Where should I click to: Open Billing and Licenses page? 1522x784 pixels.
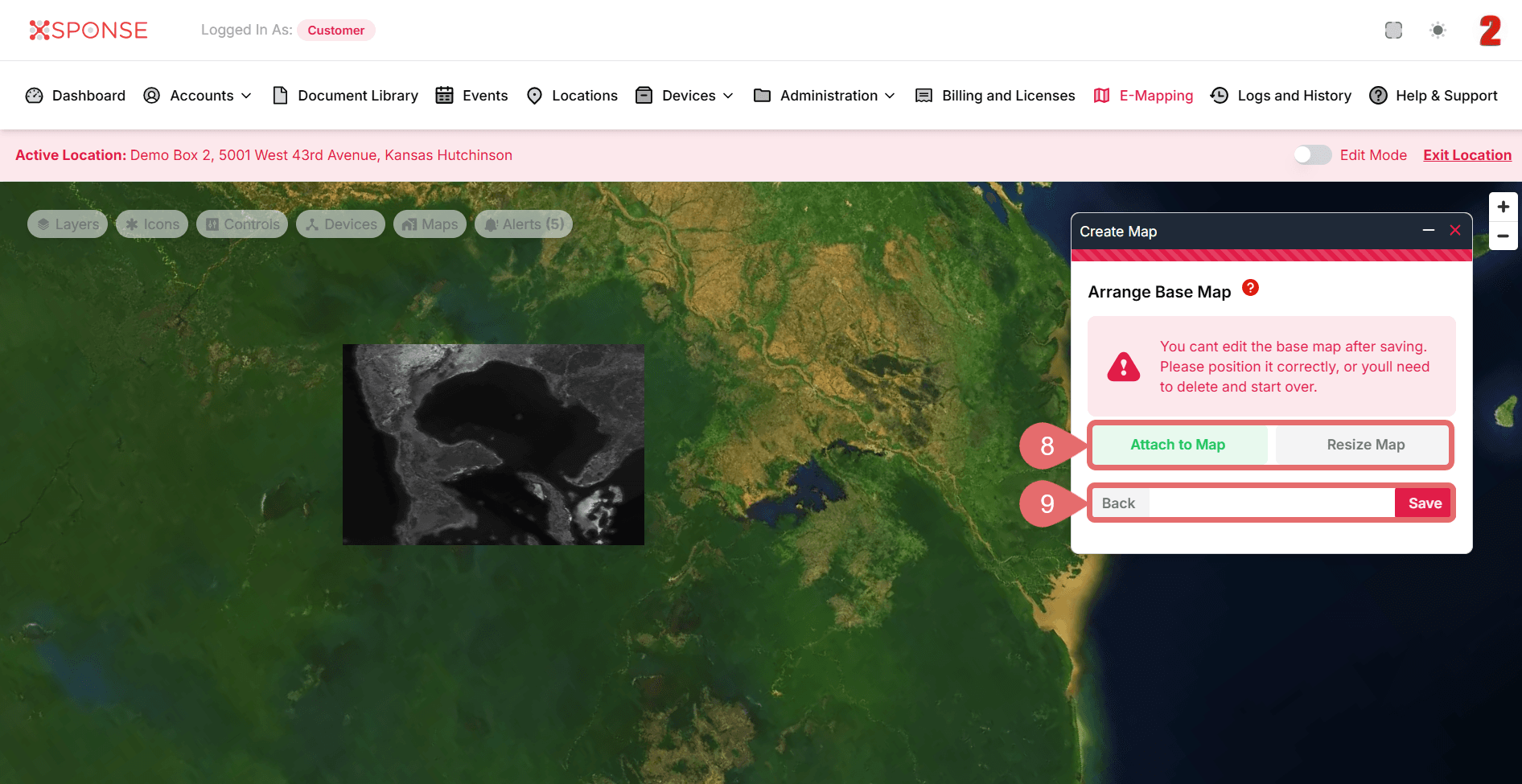[996, 96]
